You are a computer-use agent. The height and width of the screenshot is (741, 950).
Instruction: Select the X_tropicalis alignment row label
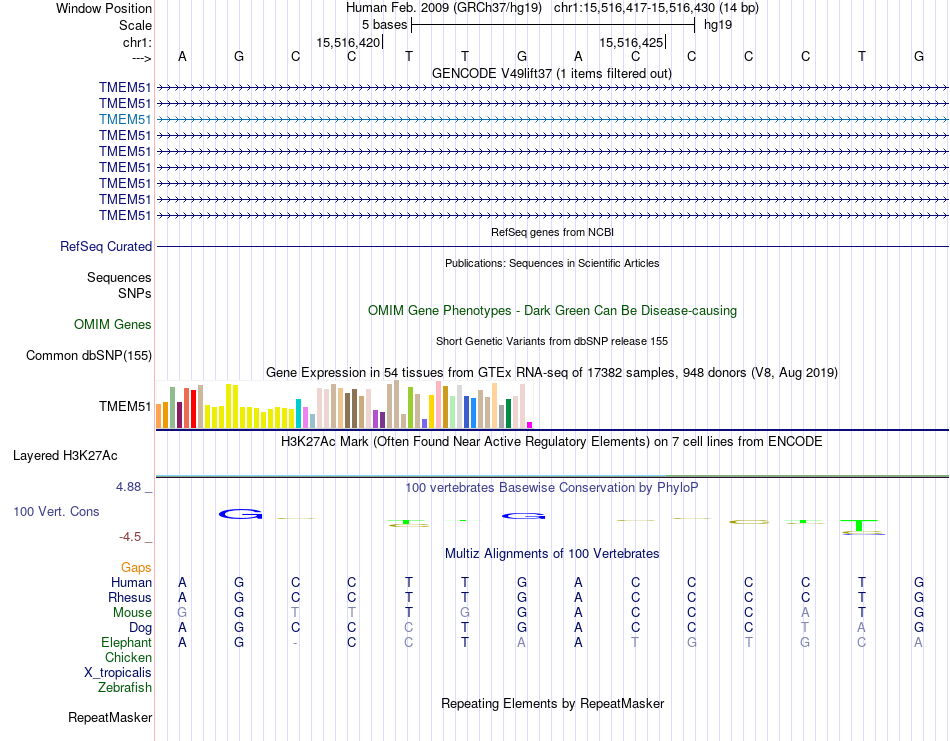pos(118,673)
